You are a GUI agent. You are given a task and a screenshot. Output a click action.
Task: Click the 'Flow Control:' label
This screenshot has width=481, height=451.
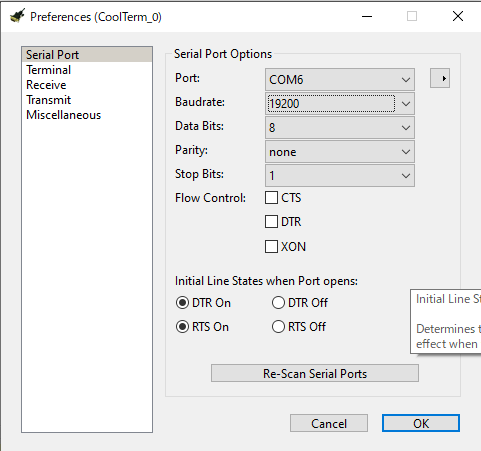pos(210,198)
